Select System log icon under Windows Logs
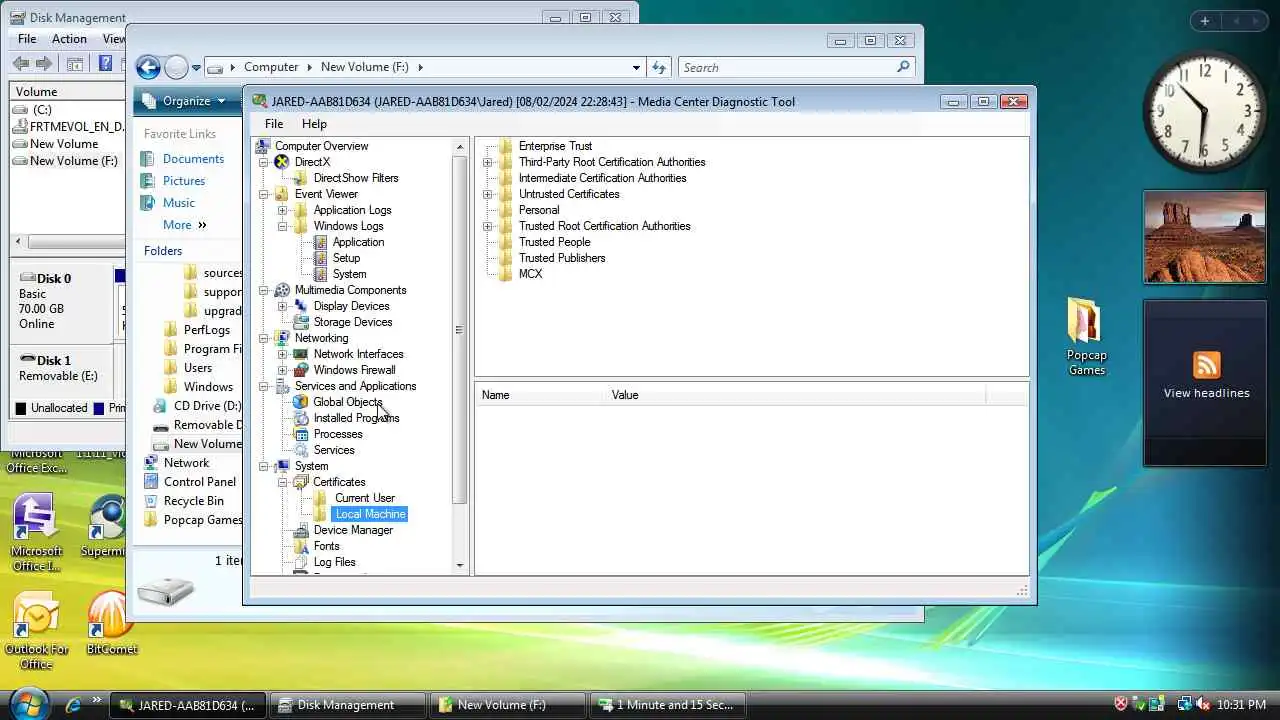The image size is (1280, 720). [320, 274]
